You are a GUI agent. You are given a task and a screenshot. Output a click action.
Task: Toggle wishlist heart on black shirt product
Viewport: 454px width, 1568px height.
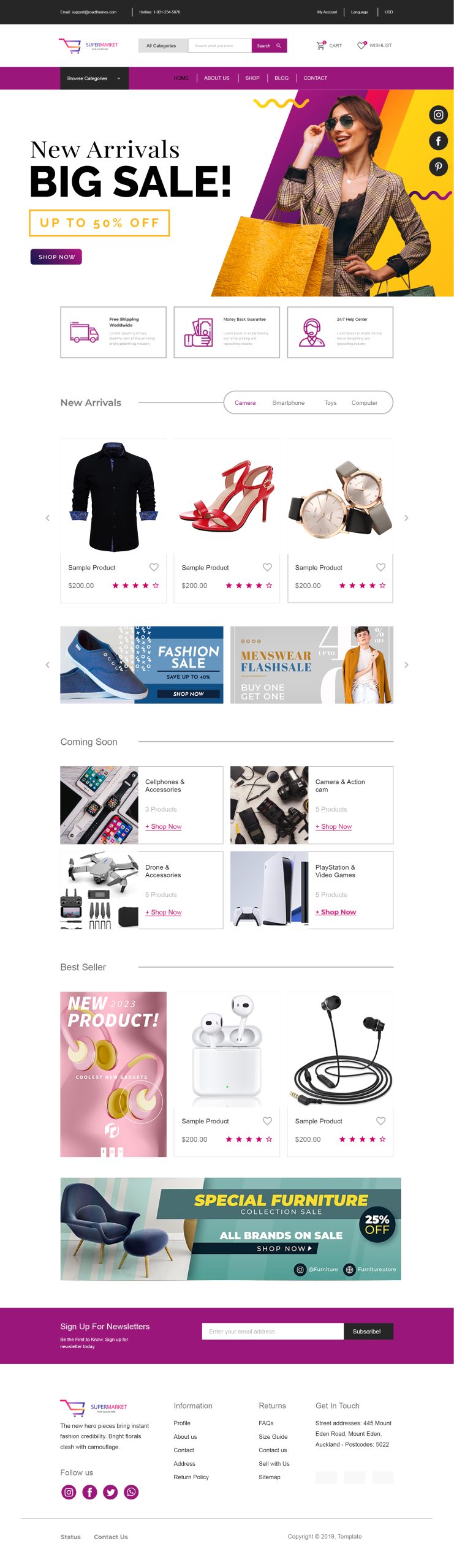click(x=154, y=567)
